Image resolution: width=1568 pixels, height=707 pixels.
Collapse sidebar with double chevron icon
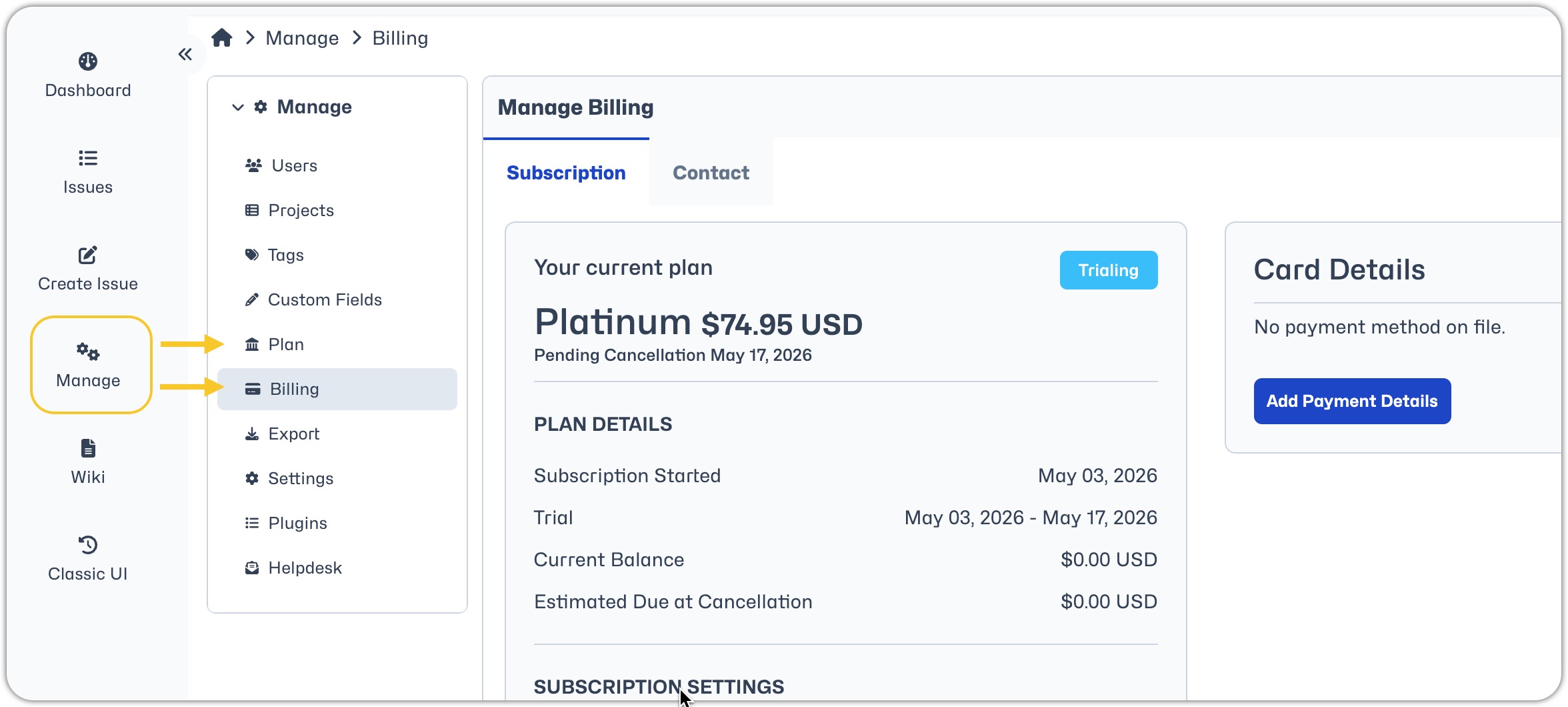click(x=185, y=54)
